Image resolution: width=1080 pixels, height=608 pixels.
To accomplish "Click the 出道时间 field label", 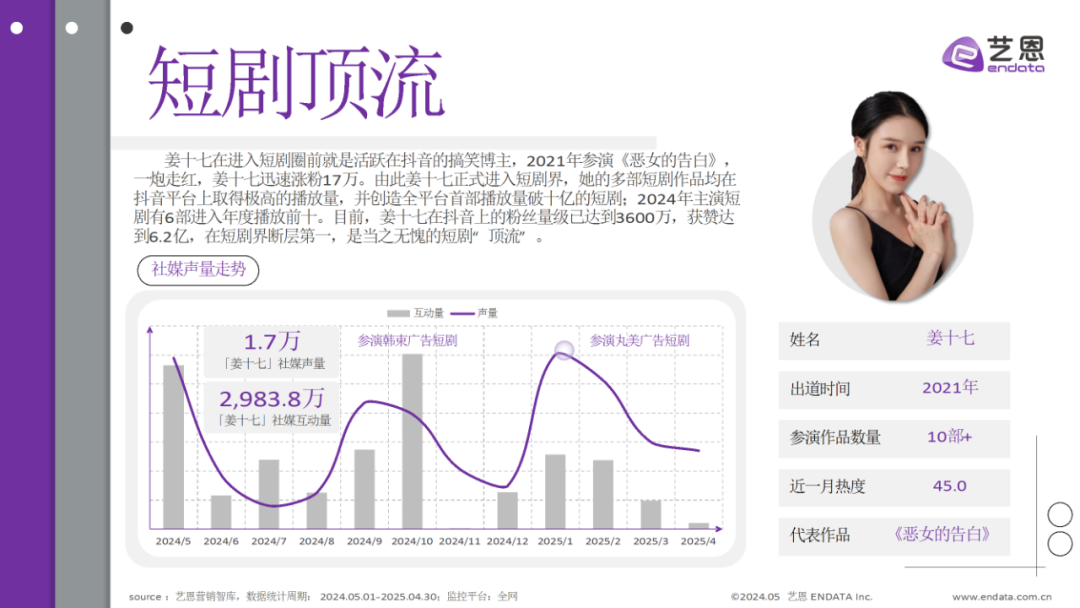I will click(x=820, y=389).
